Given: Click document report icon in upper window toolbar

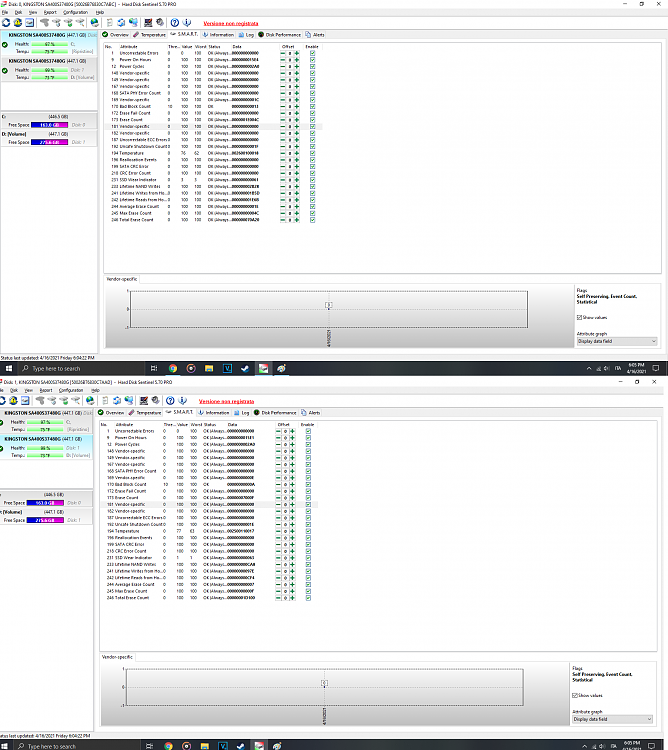Looking at the screenshot, I should (x=110, y=22).
